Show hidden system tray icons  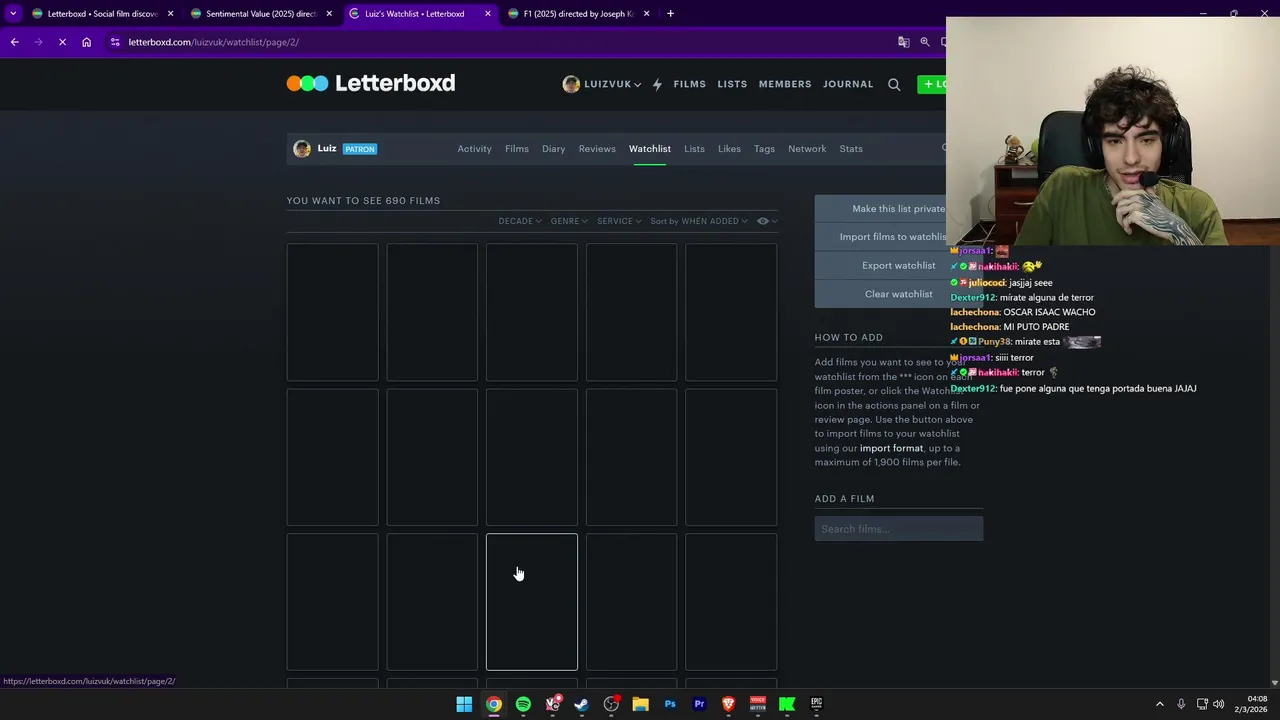pos(1160,704)
